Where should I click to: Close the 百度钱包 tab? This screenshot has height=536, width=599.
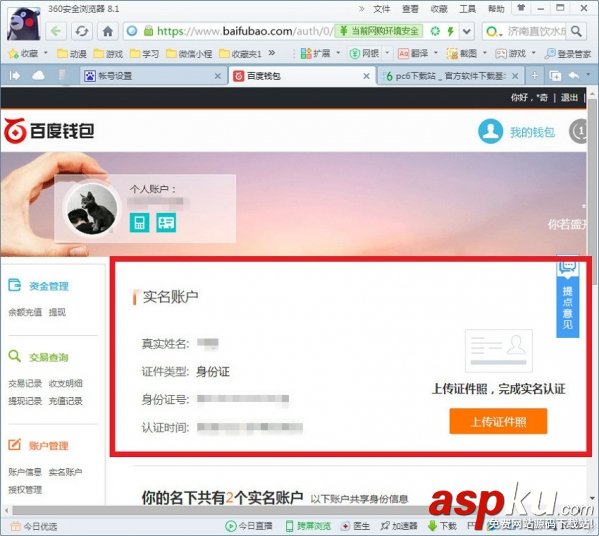coord(366,76)
